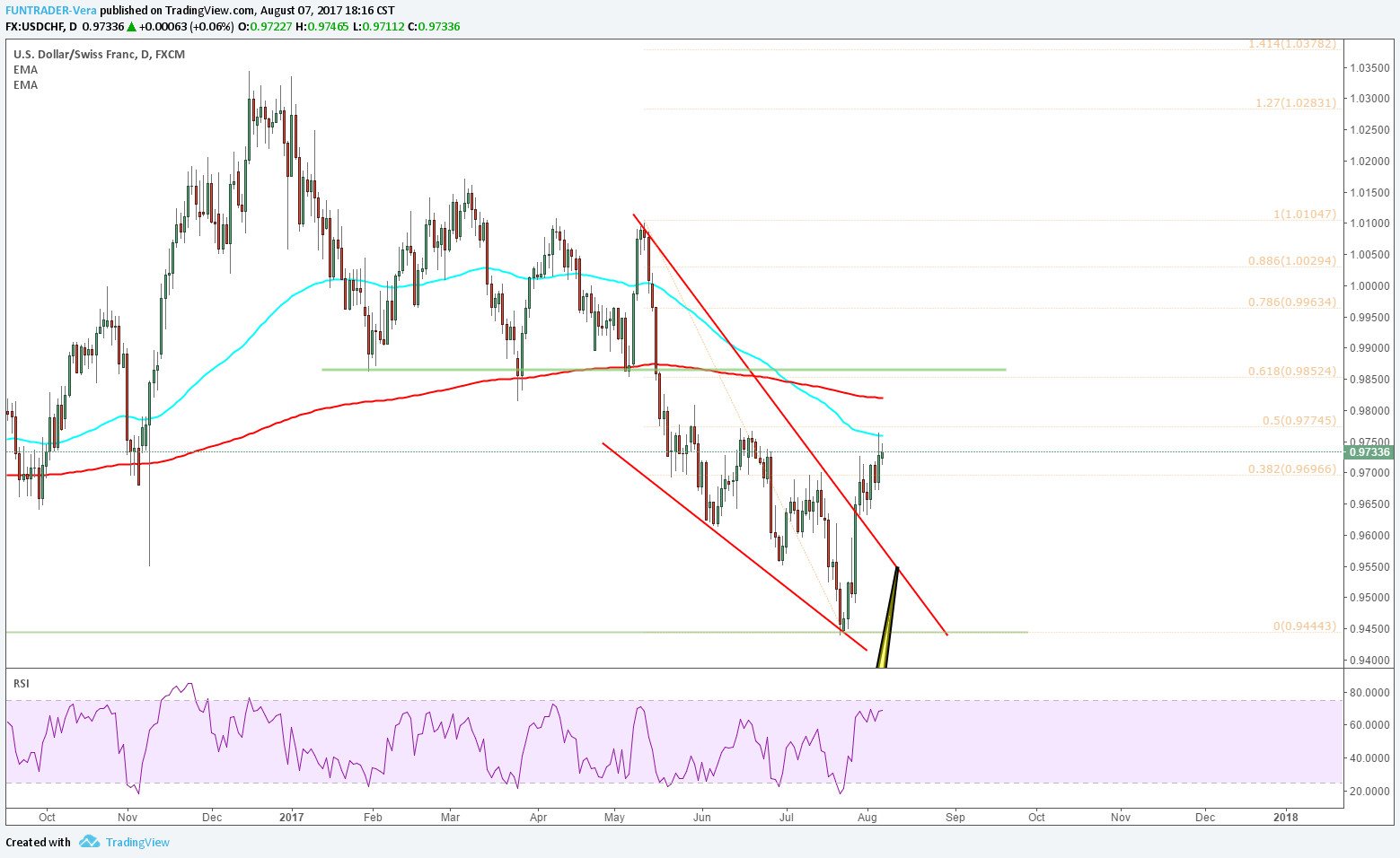Click the Jul label on the time axis
The width and height of the screenshot is (1400, 858).
coord(787,817)
